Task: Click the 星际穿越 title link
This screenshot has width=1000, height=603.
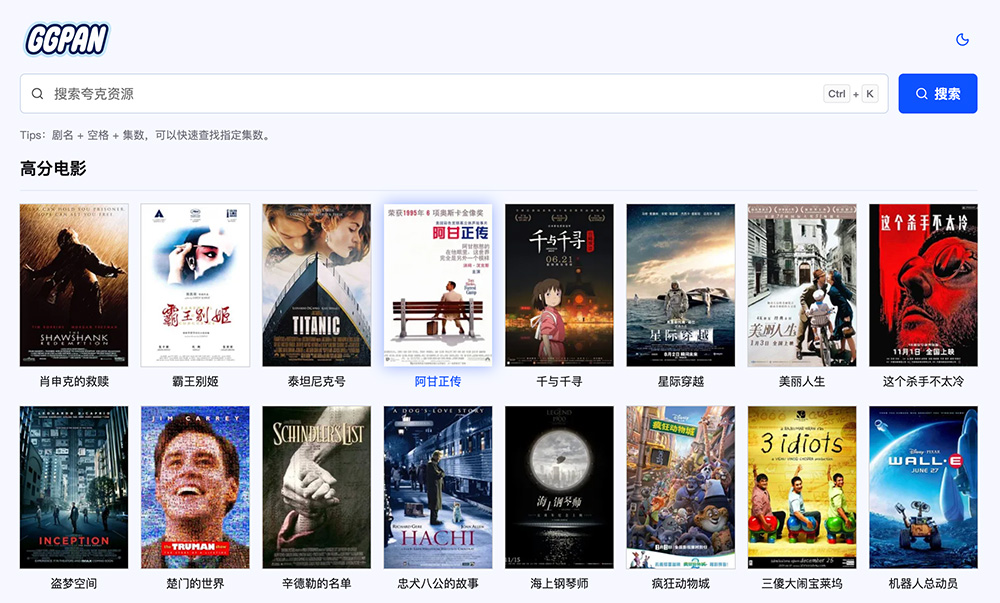Action: point(680,381)
